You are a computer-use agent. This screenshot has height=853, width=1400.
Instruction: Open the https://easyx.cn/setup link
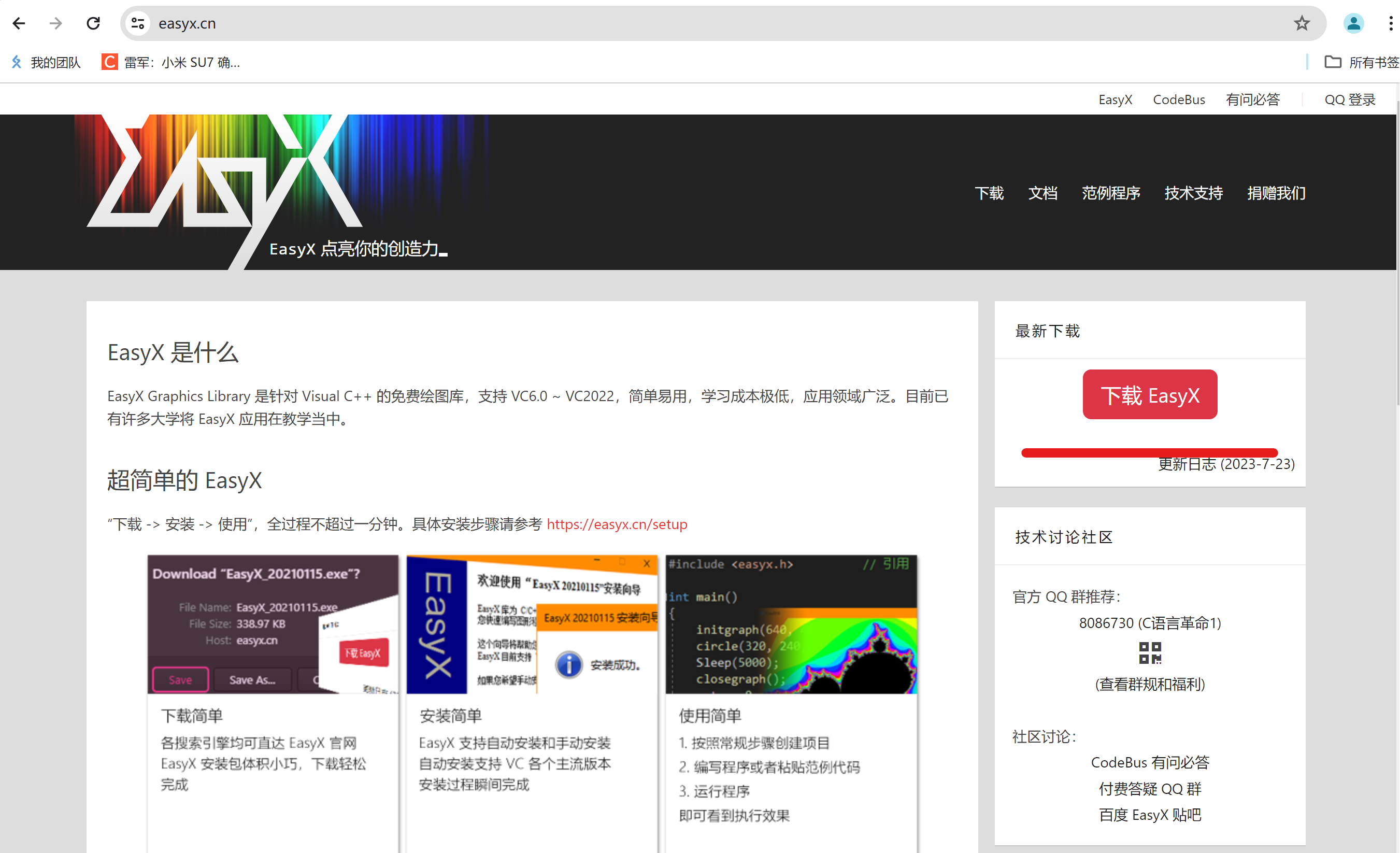point(617,524)
